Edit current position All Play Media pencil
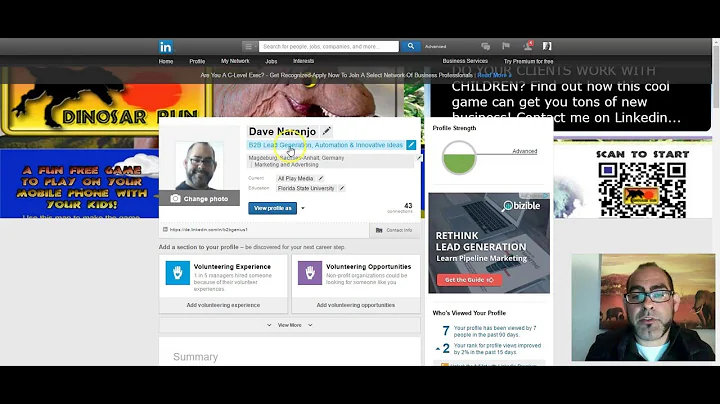 pyautogui.click(x=321, y=178)
